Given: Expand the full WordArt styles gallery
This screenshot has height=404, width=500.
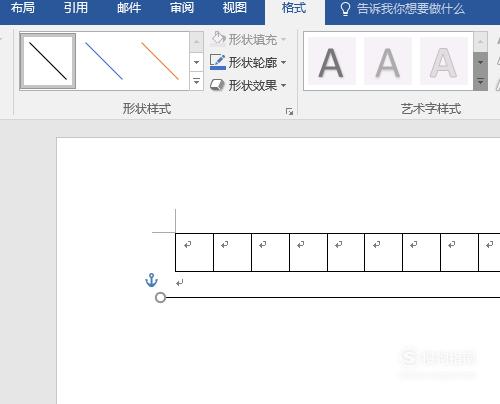Looking at the screenshot, I should 480,81.
